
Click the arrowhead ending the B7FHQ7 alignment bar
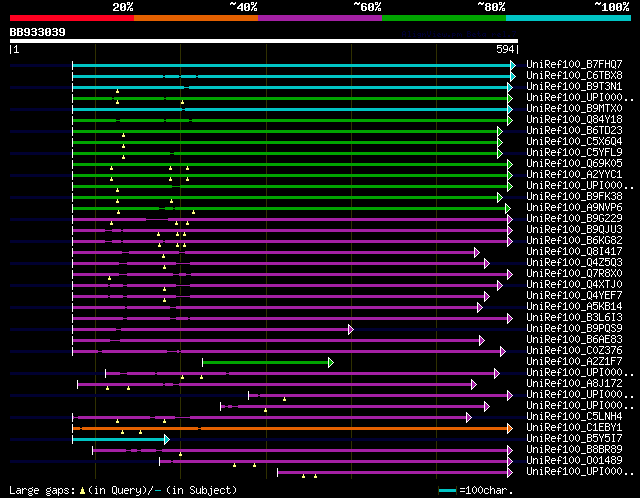tap(513, 65)
